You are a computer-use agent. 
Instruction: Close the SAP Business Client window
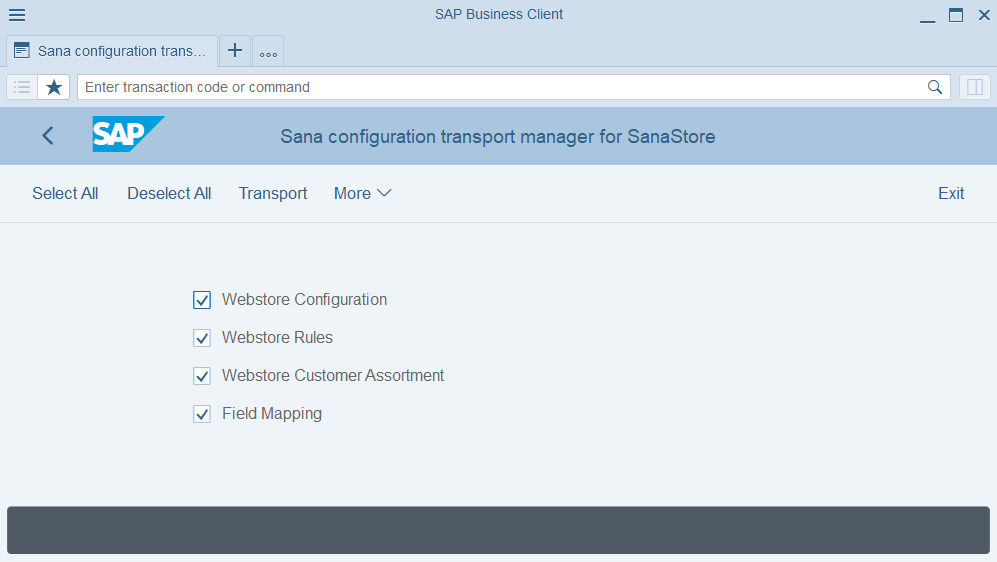[984, 15]
